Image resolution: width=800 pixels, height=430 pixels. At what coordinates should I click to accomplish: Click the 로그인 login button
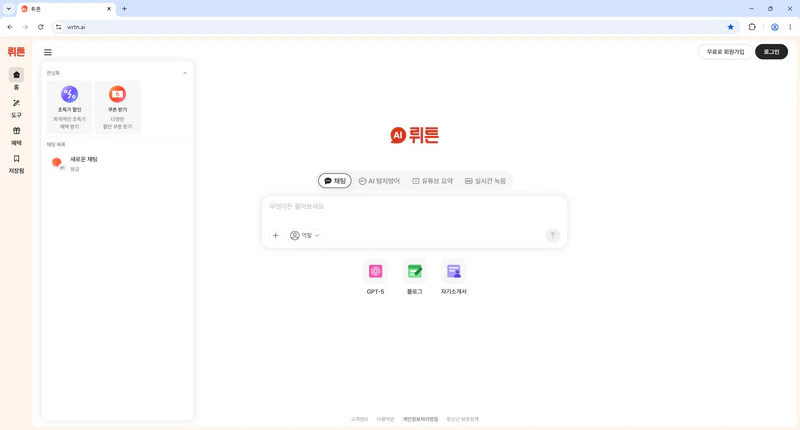click(771, 52)
